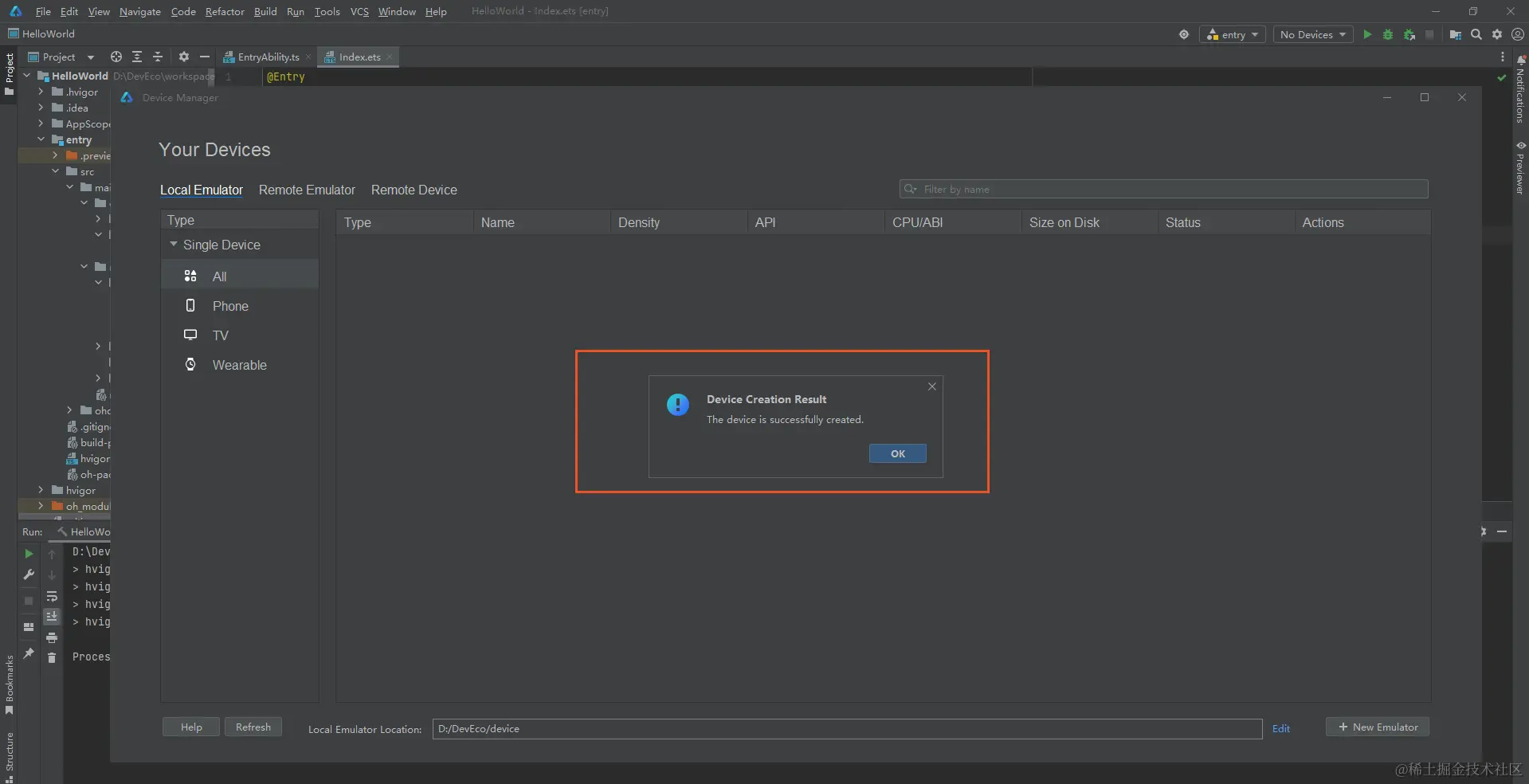Screen dimensions: 1529x784
Task: Click New Emulator button
Action: tap(1378, 727)
